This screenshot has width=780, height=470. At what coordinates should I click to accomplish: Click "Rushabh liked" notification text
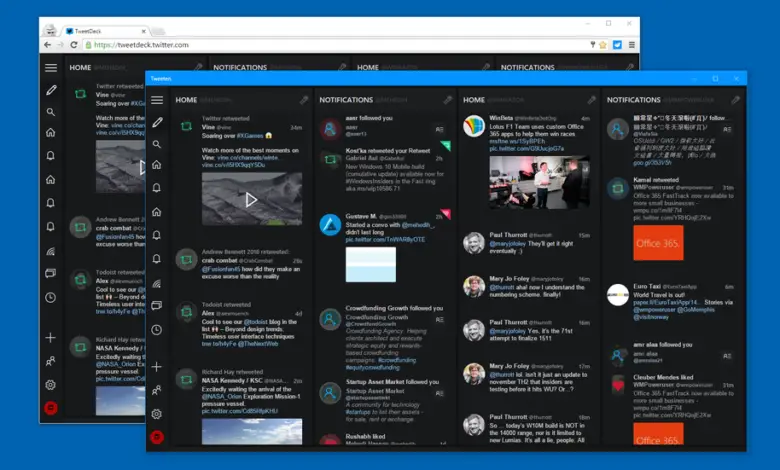pos(365,436)
